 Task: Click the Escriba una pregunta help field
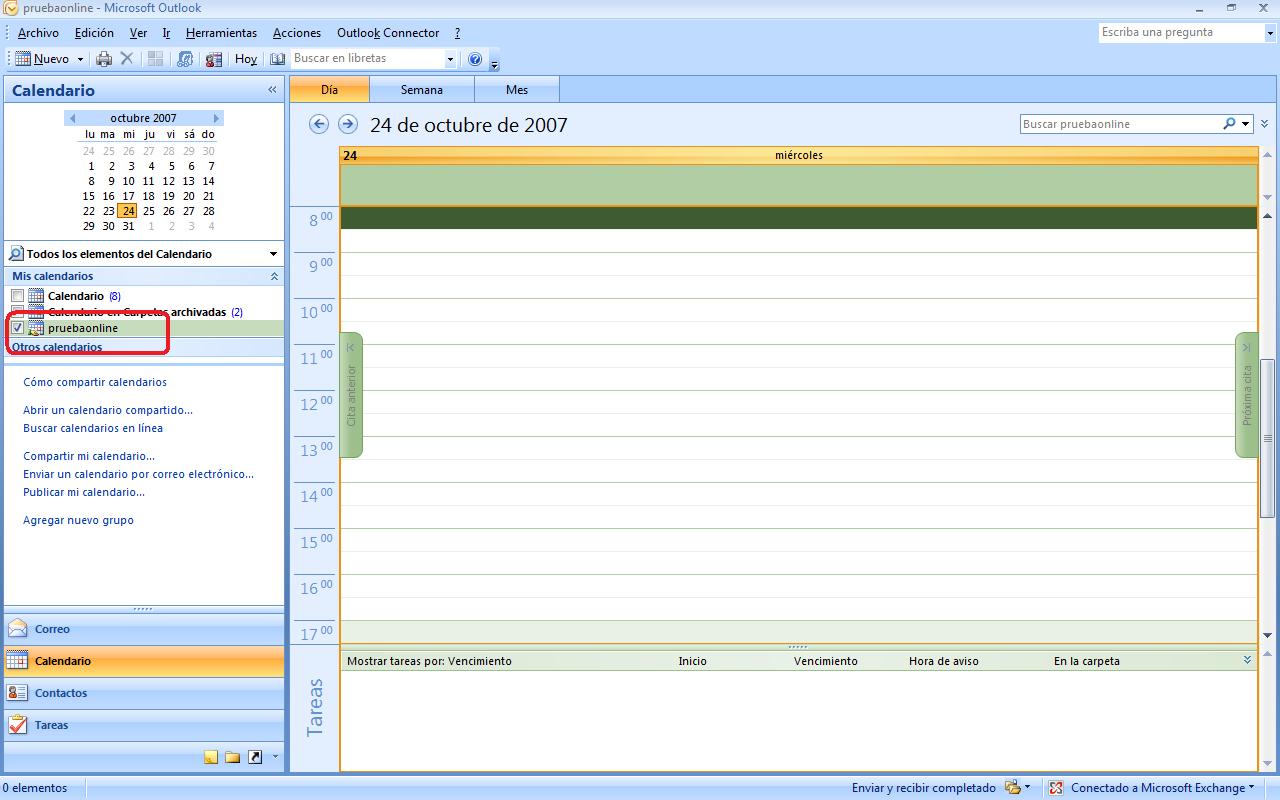(x=1181, y=32)
